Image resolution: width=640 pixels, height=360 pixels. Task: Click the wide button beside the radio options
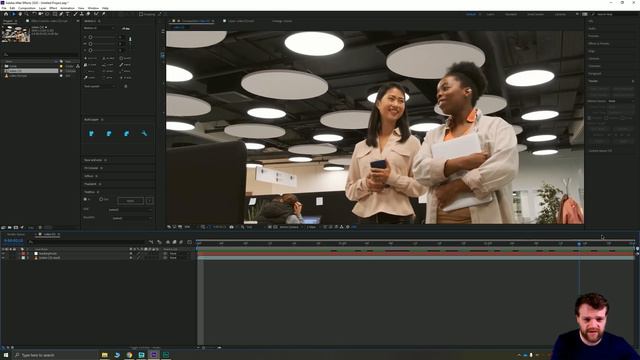pos(131,201)
